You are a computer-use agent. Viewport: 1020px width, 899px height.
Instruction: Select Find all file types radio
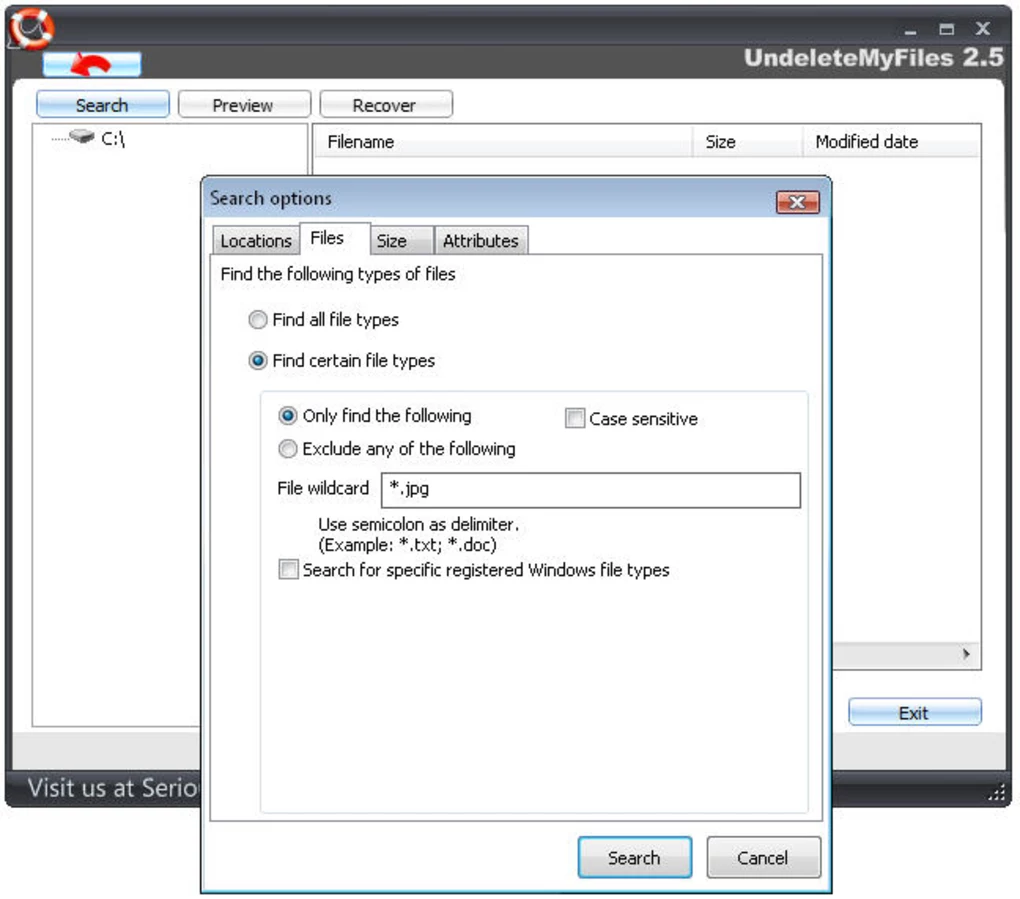[258, 319]
